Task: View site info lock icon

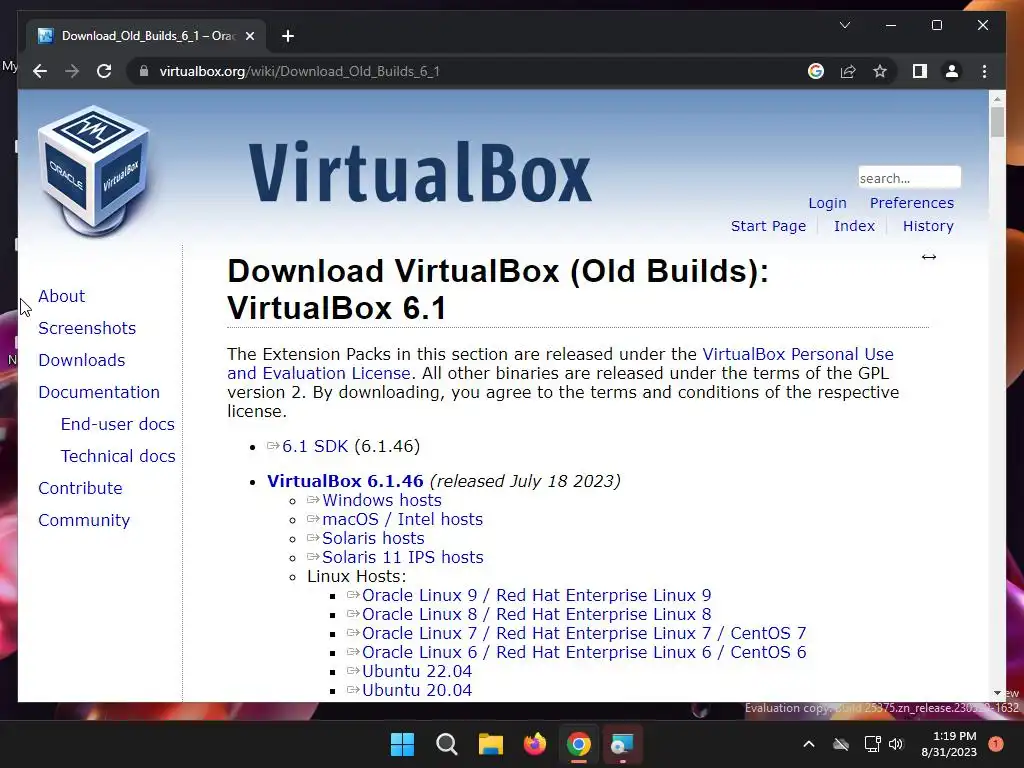Action: pos(144,71)
